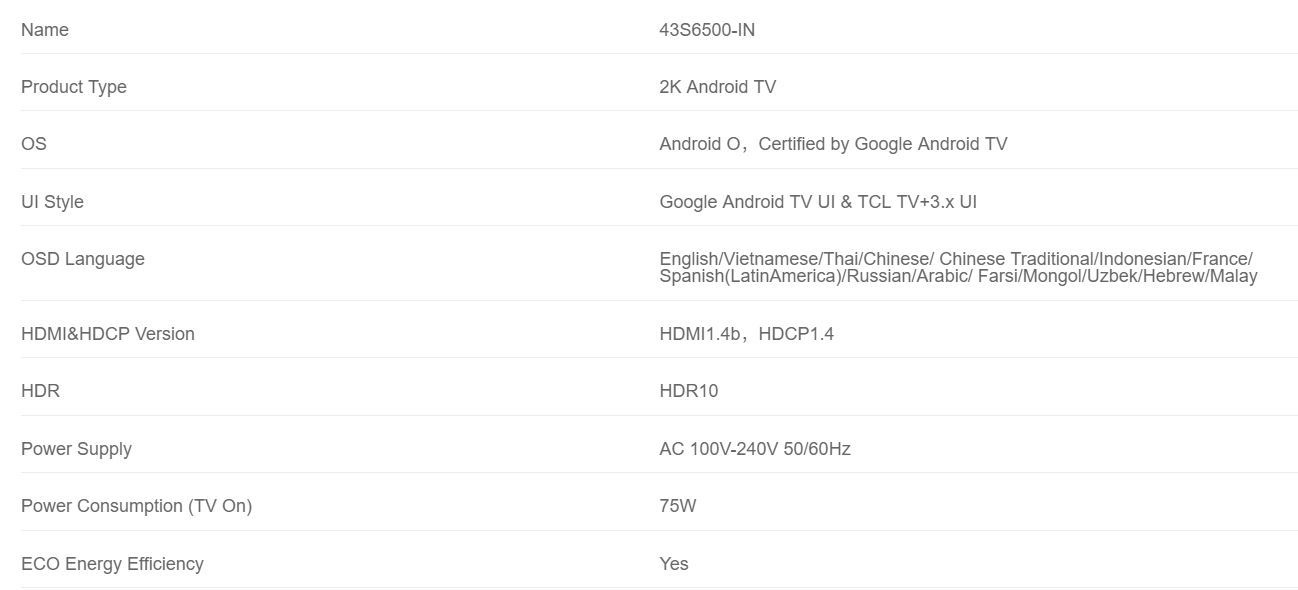
Task: Select the model number 43S6500-IN
Action: 707,30
